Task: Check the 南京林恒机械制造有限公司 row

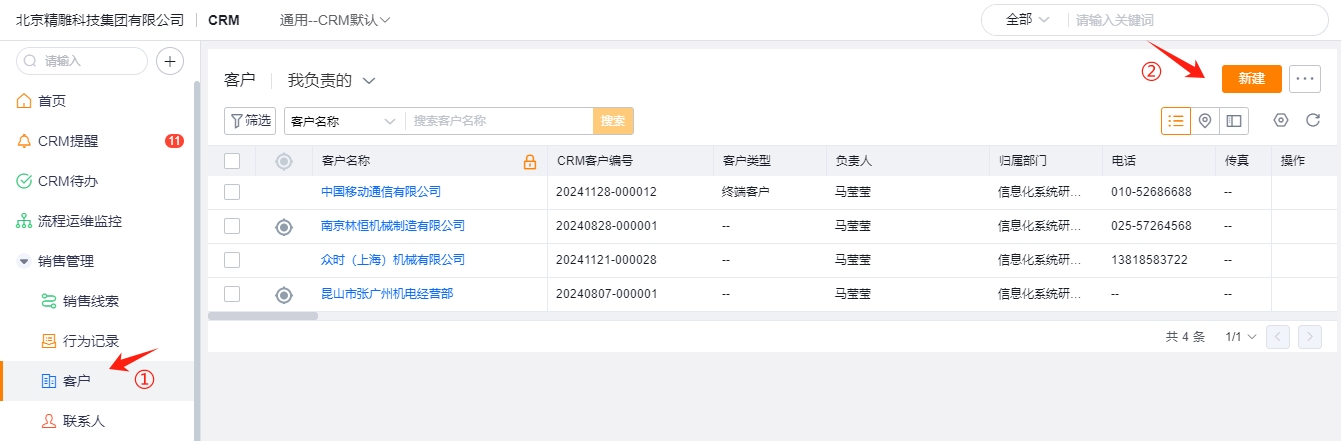Action: [x=232, y=226]
